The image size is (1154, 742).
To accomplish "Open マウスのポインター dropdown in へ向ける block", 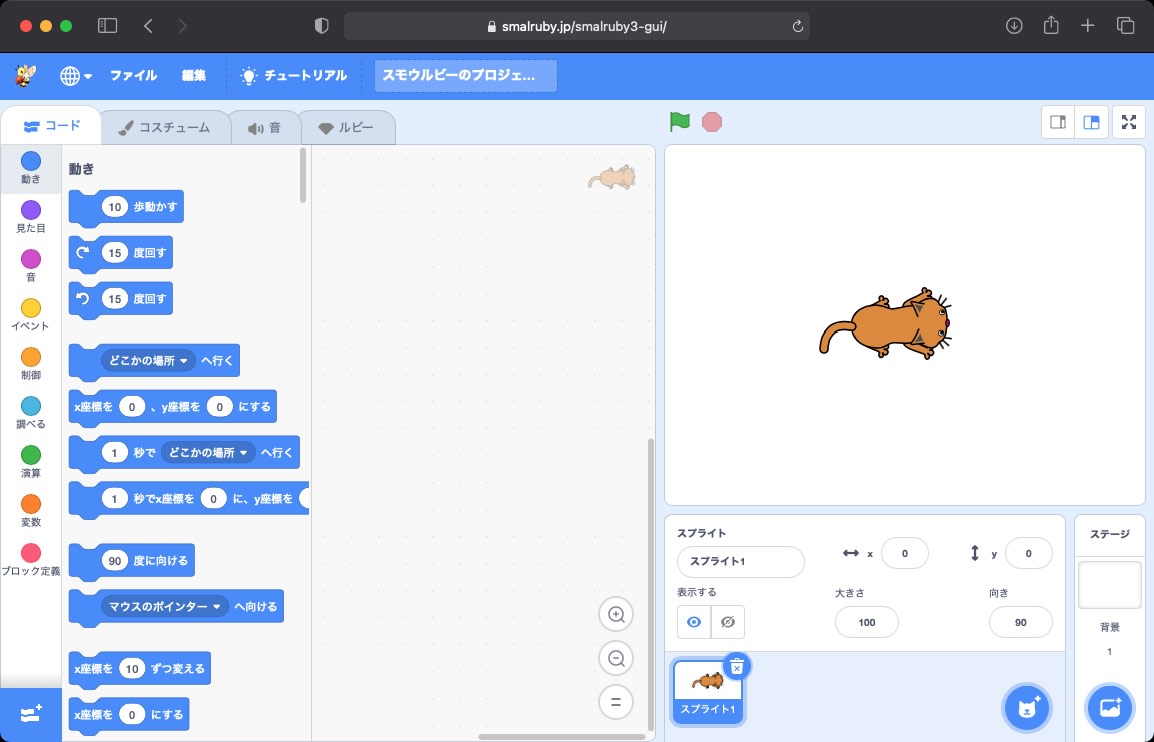I will click(x=165, y=606).
